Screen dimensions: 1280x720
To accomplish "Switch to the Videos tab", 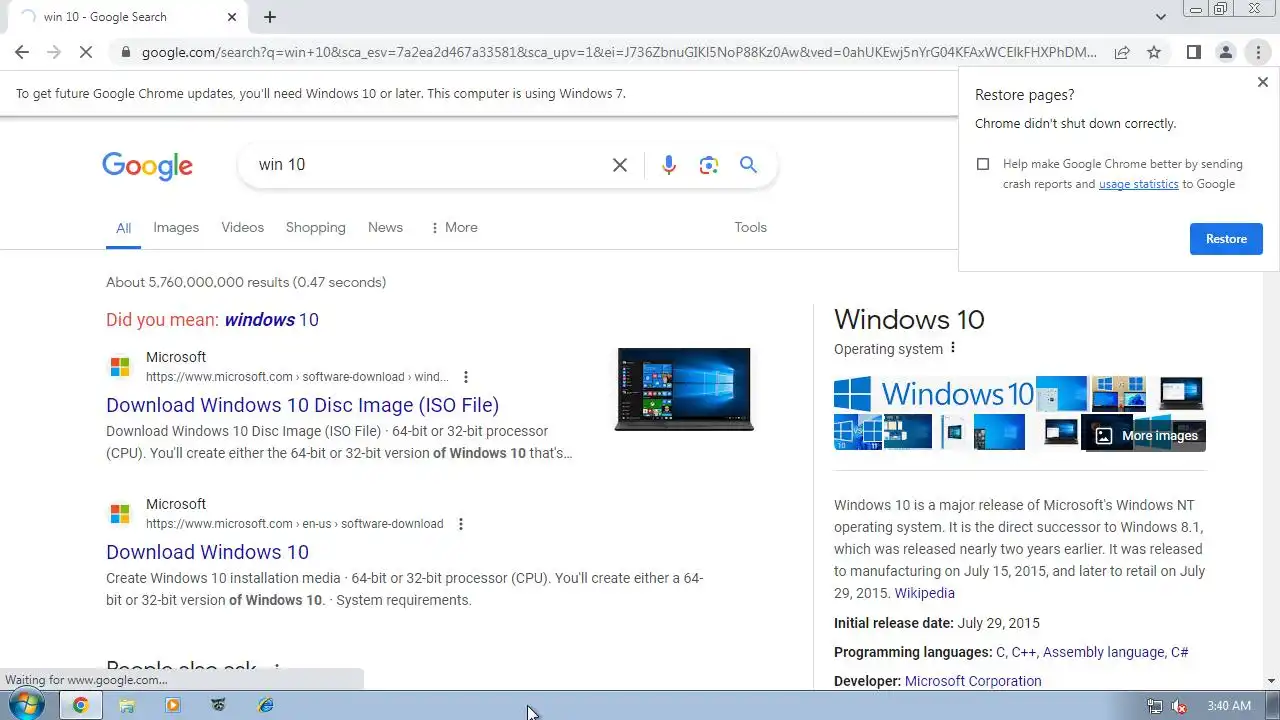I will [242, 227].
